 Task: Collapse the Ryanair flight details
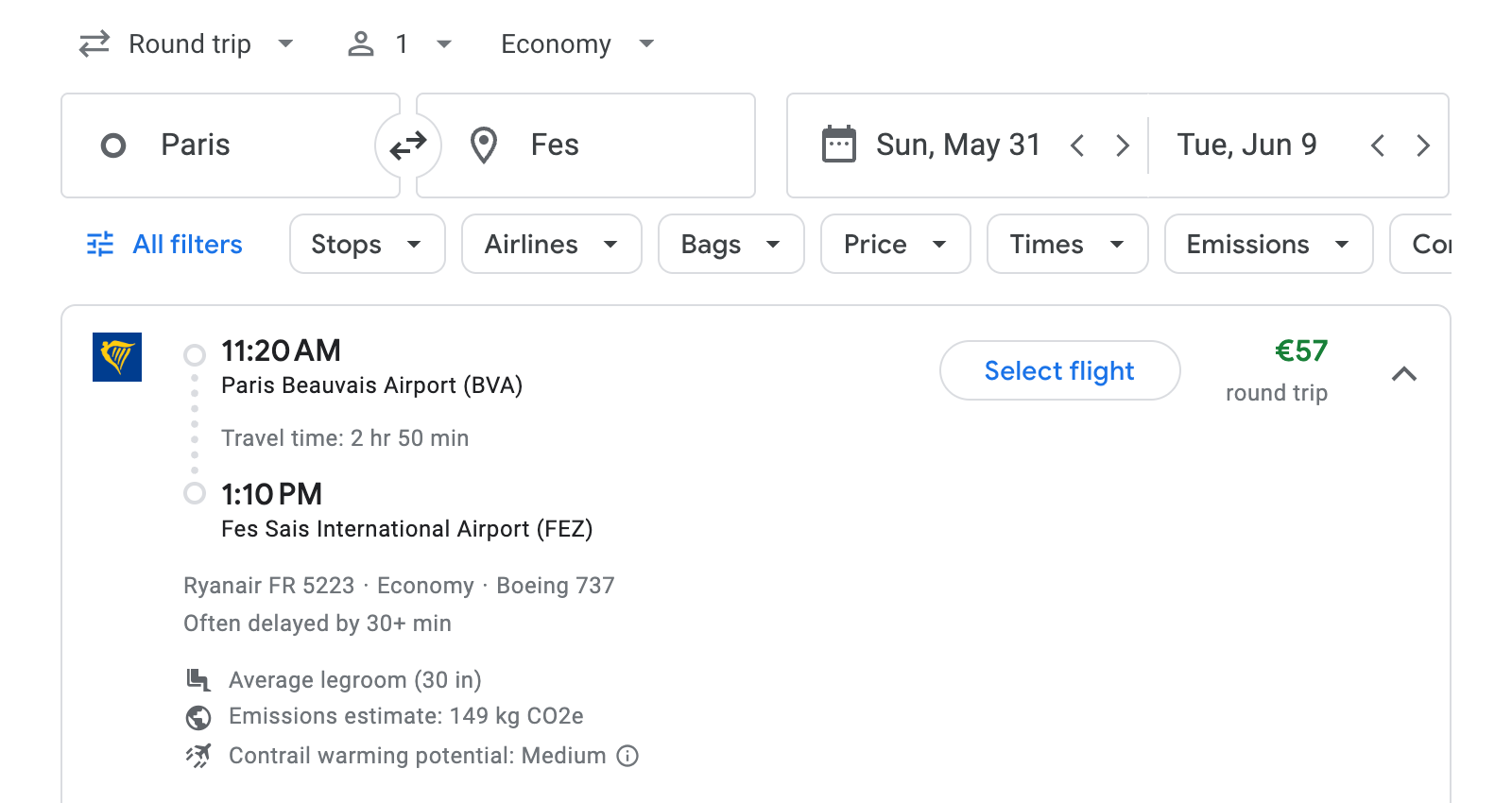[1405, 374]
